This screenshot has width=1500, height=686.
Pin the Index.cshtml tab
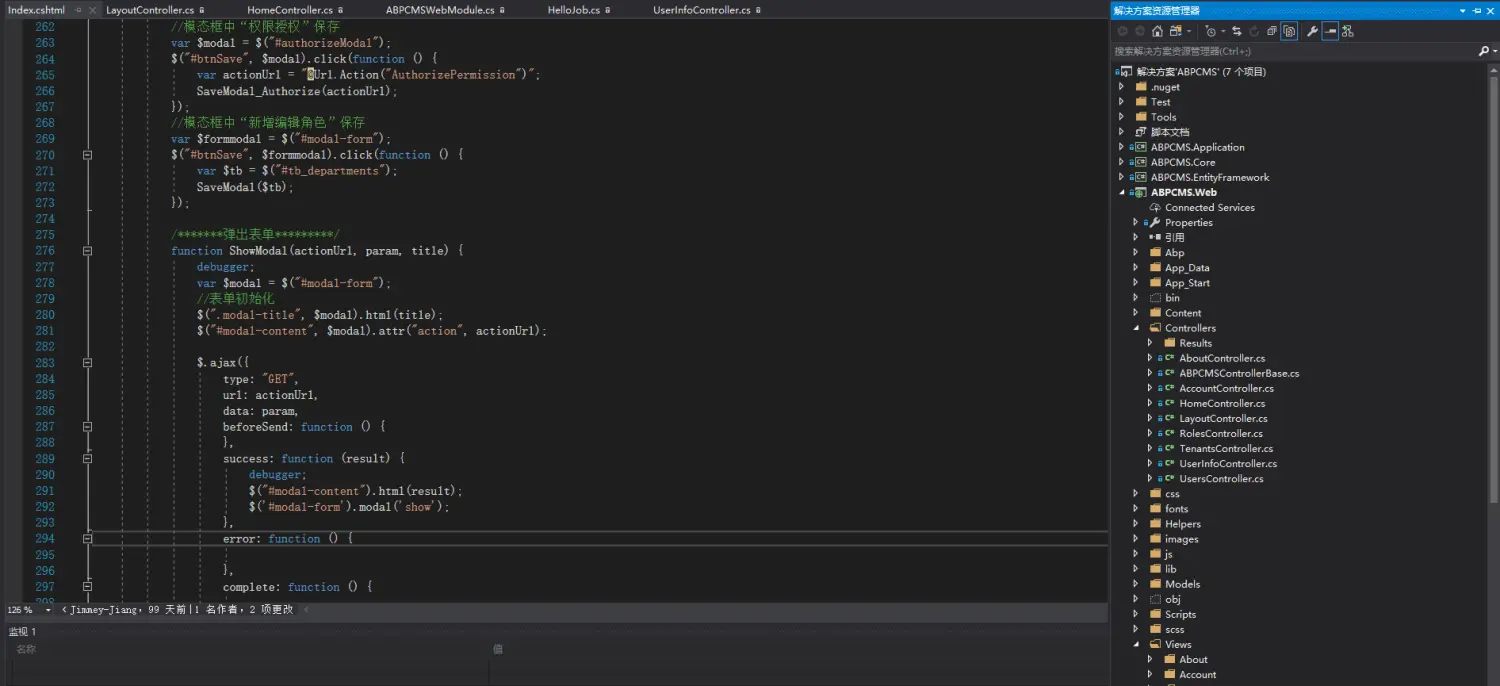(78, 10)
